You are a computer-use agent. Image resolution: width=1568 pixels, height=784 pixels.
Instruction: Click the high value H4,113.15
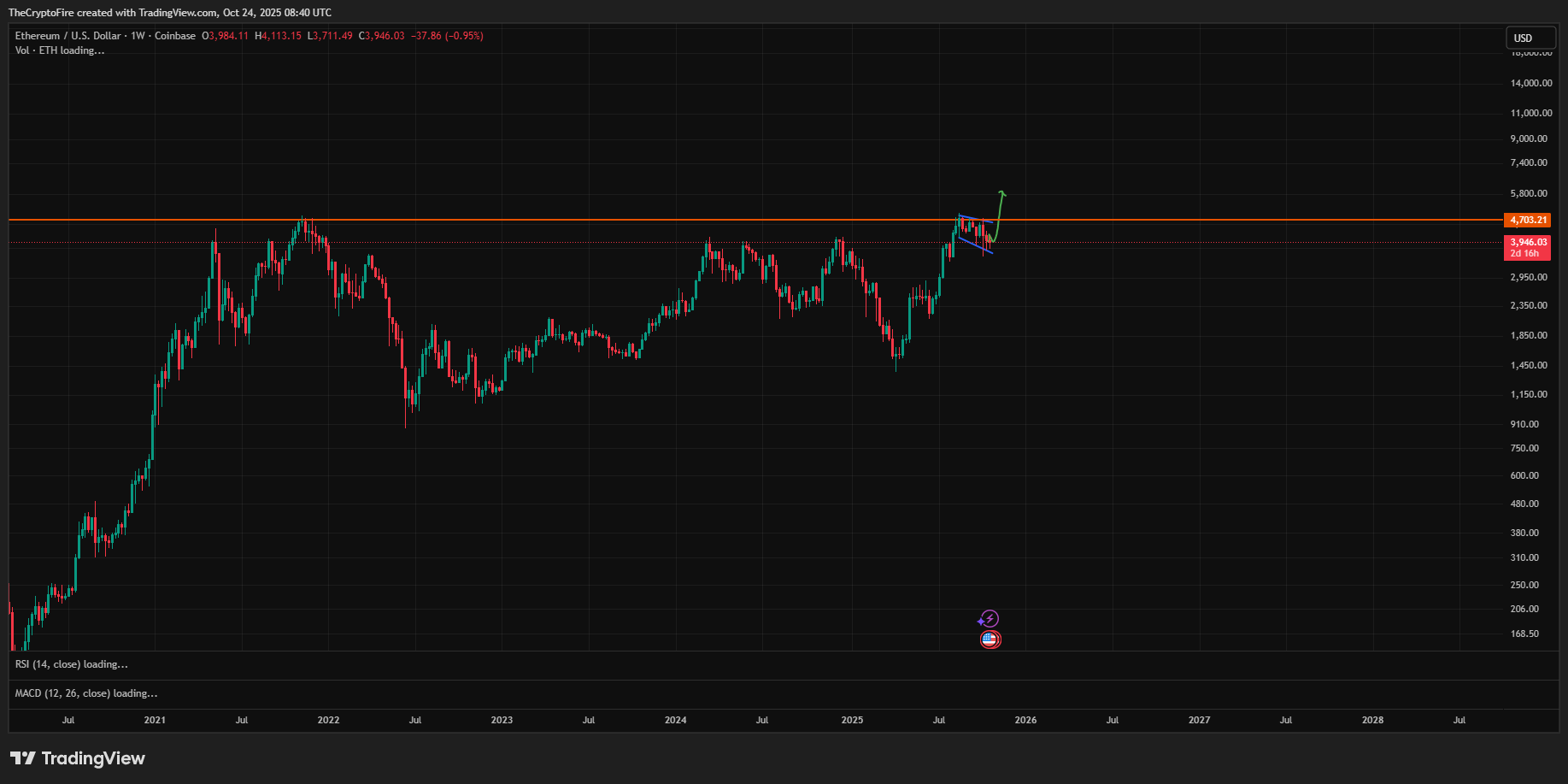click(x=279, y=36)
